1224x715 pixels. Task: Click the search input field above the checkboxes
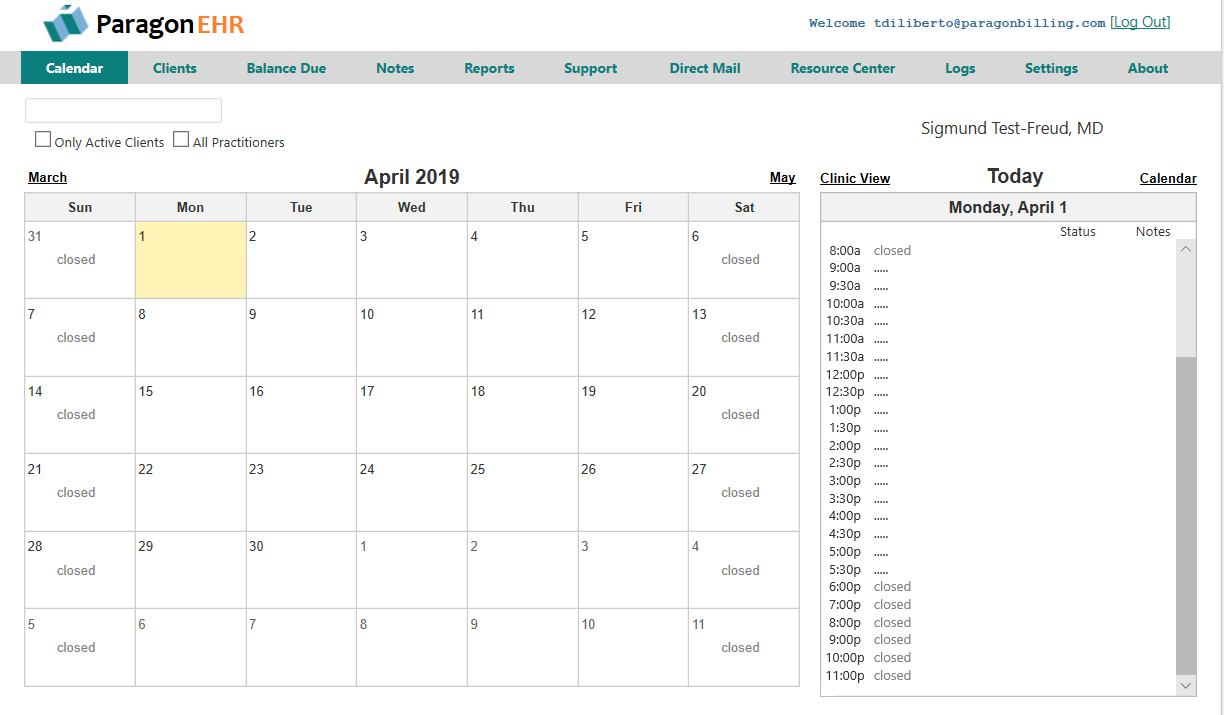[x=122, y=110]
